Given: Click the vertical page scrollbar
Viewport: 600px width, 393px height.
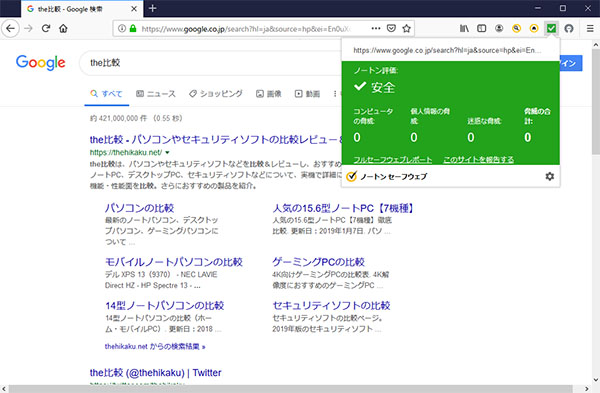Looking at the screenshot, I should click(596, 103).
